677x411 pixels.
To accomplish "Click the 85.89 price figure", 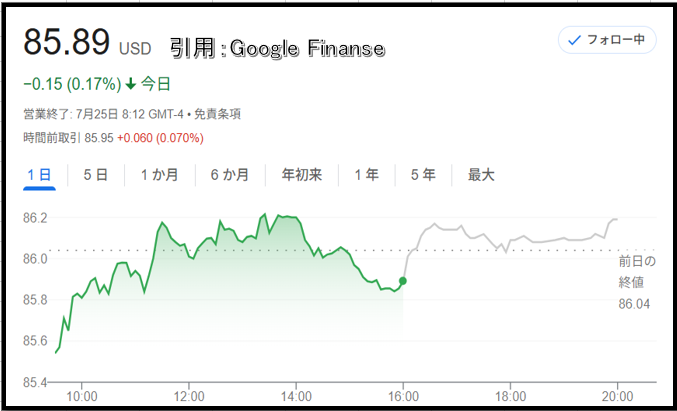I will (x=67, y=42).
